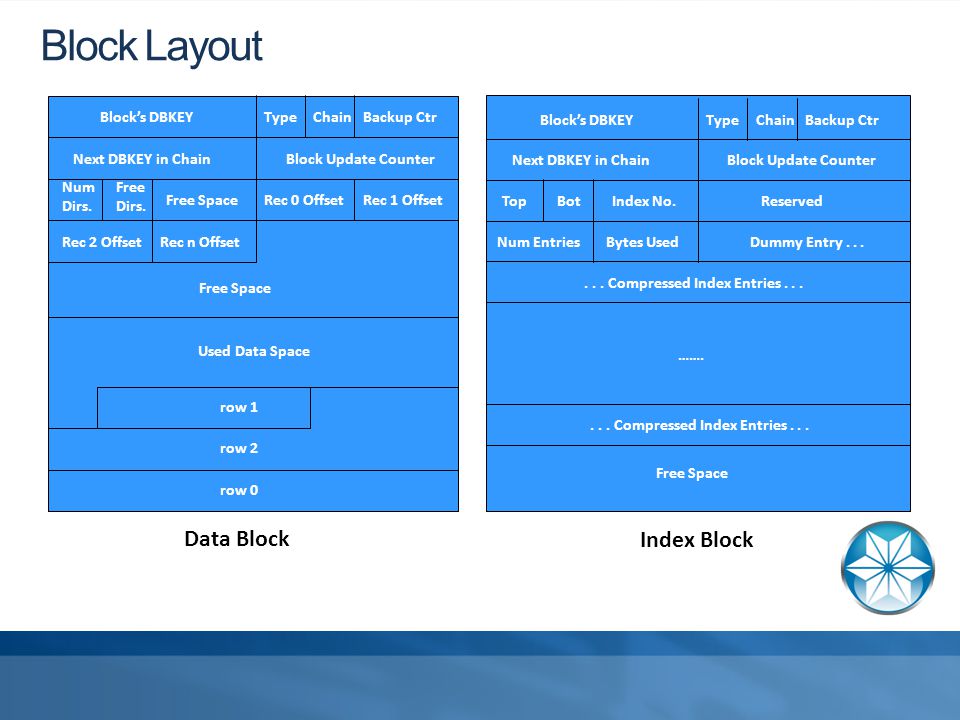Select "Chain" cell in the Data Block

point(330,117)
